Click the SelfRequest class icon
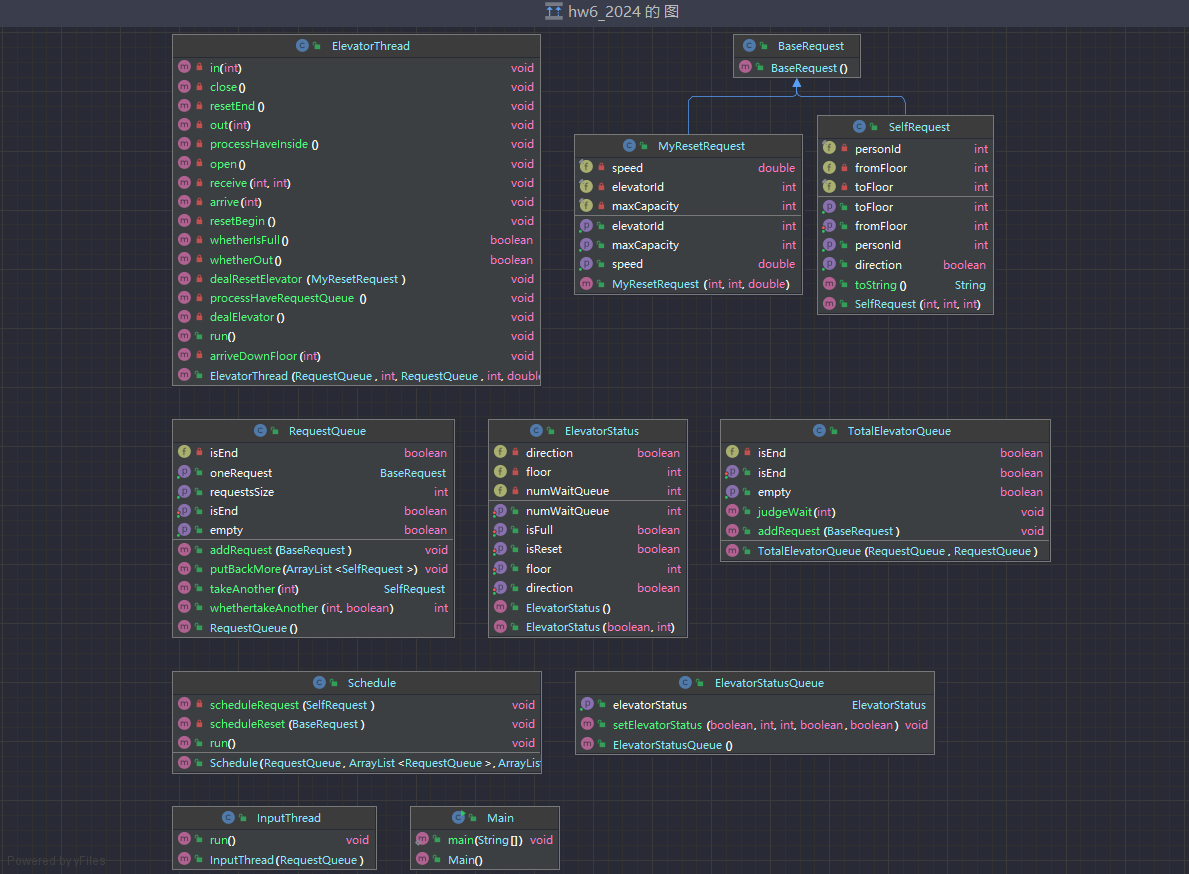This screenshot has height=874, width=1189. point(859,127)
